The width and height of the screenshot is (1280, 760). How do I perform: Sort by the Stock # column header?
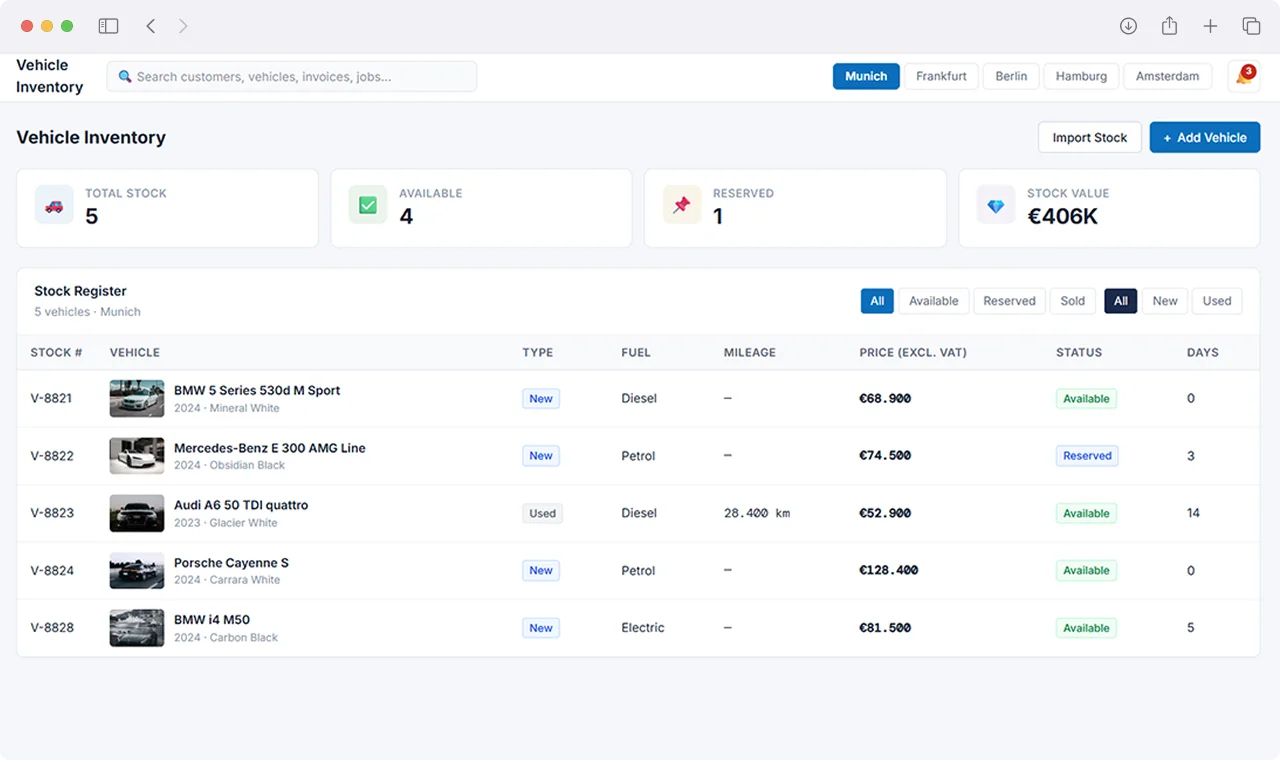click(56, 352)
